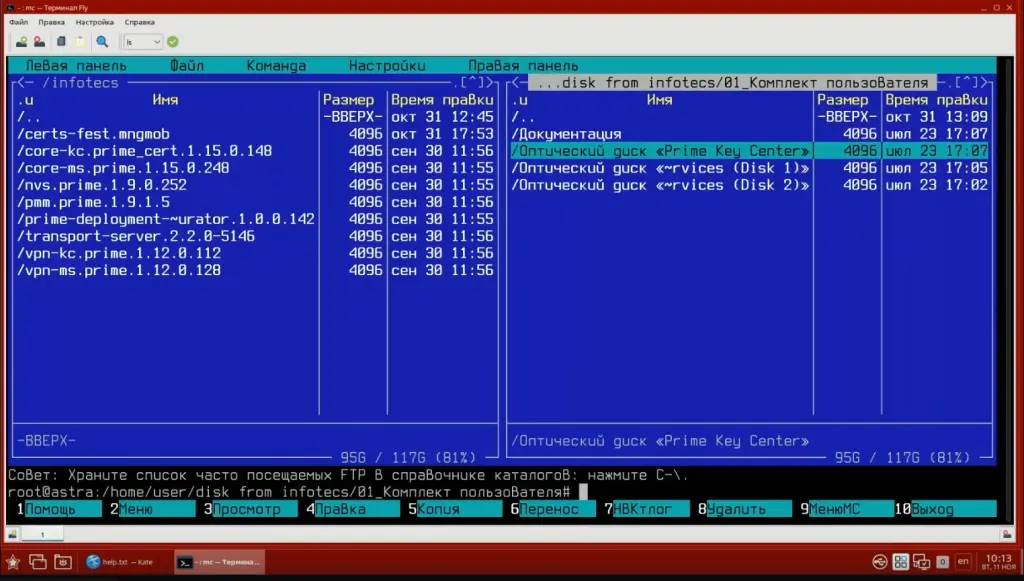
Task: Click the F2 Меню function key
Action: point(152,509)
